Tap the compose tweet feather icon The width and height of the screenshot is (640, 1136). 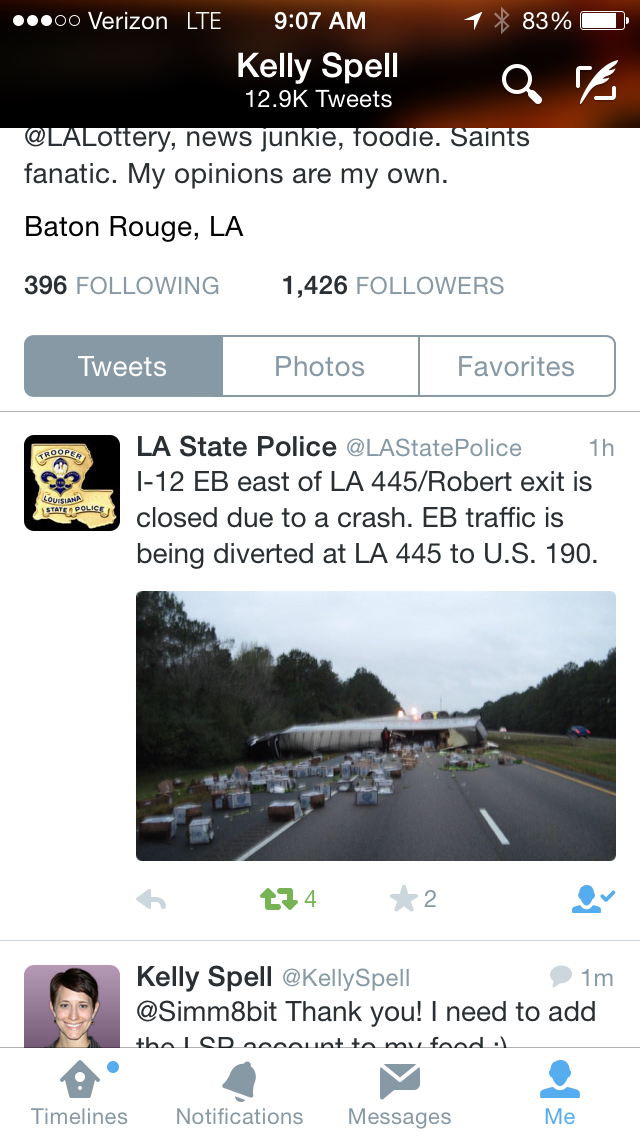click(x=597, y=81)
